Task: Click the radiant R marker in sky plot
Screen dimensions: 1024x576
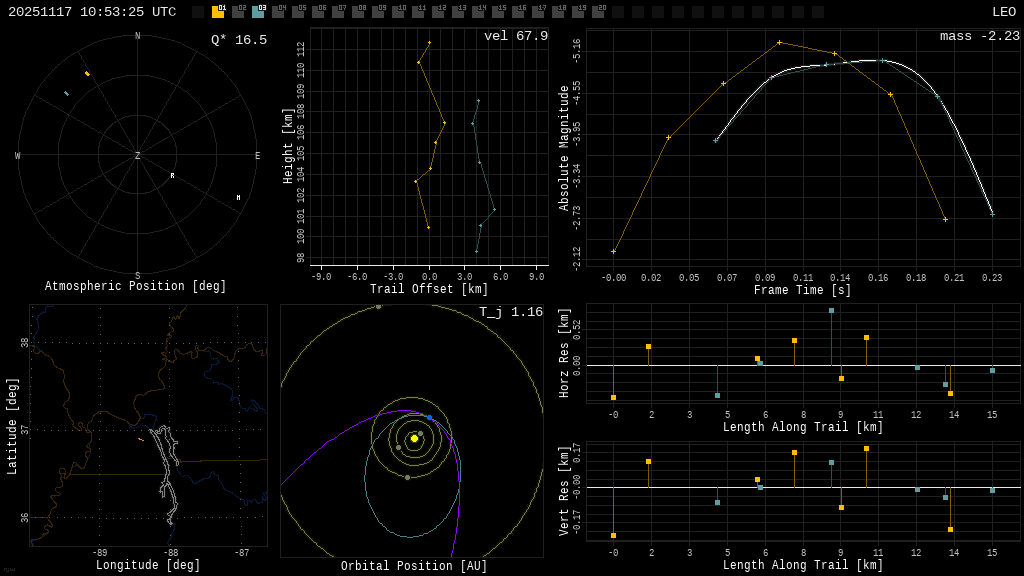Action: point(172,176)
